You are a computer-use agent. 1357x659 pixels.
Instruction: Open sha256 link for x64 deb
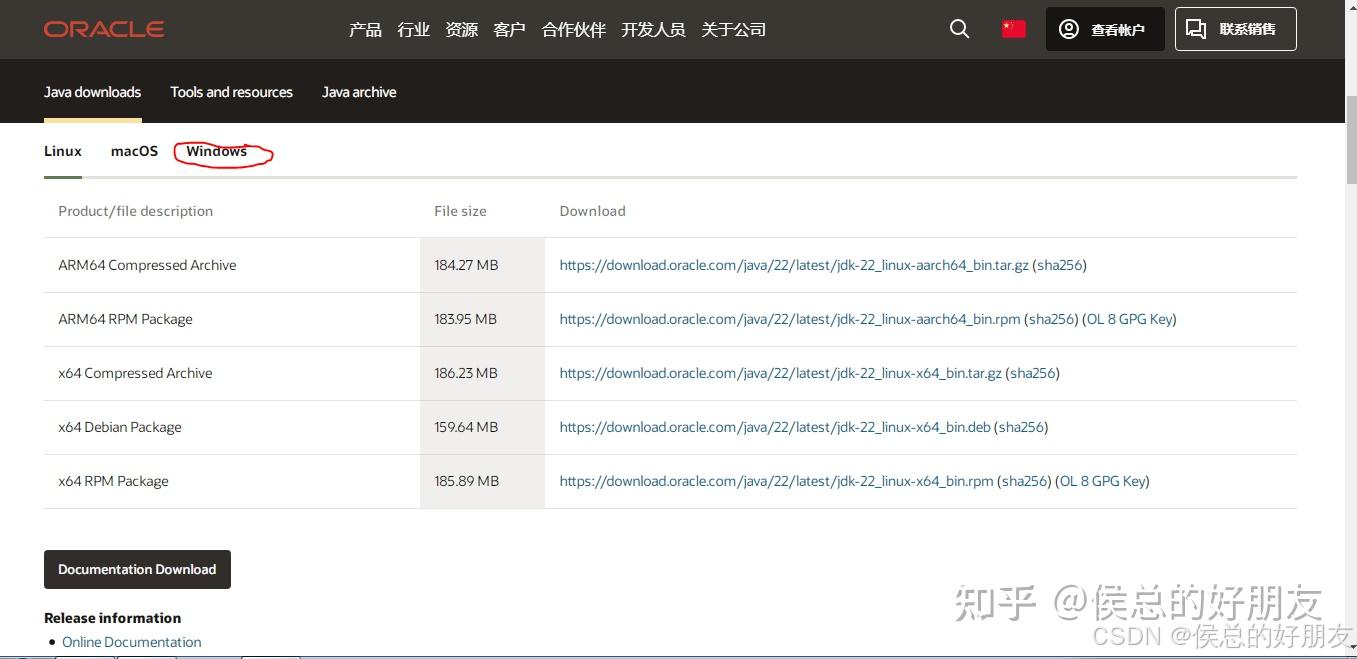(x=1021, y=427)
